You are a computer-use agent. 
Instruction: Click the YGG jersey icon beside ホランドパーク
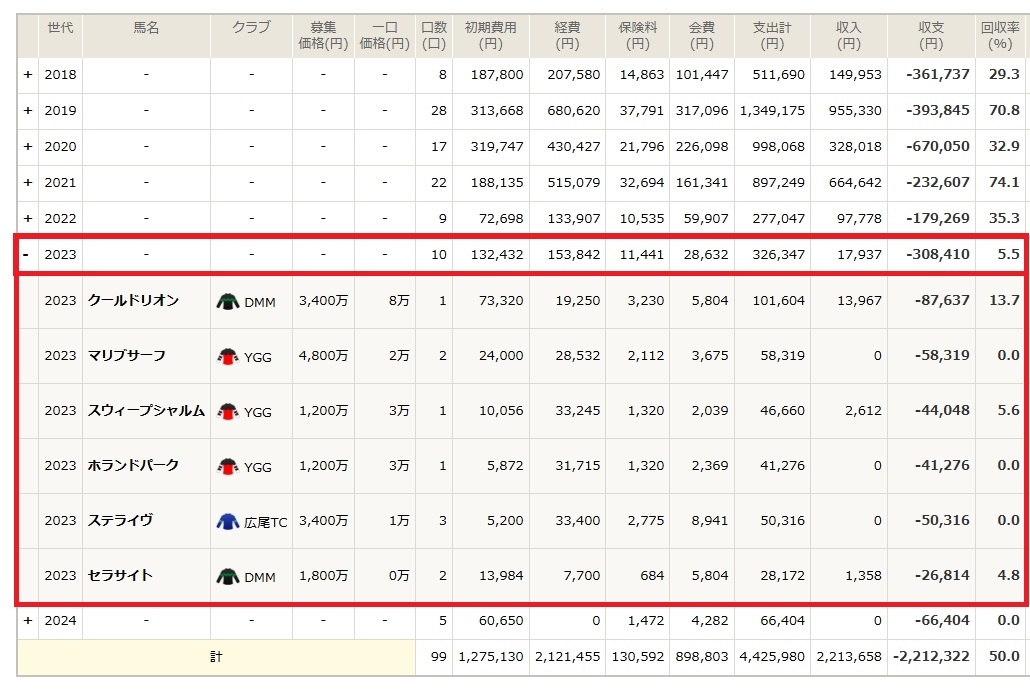(x=228, y=466)
